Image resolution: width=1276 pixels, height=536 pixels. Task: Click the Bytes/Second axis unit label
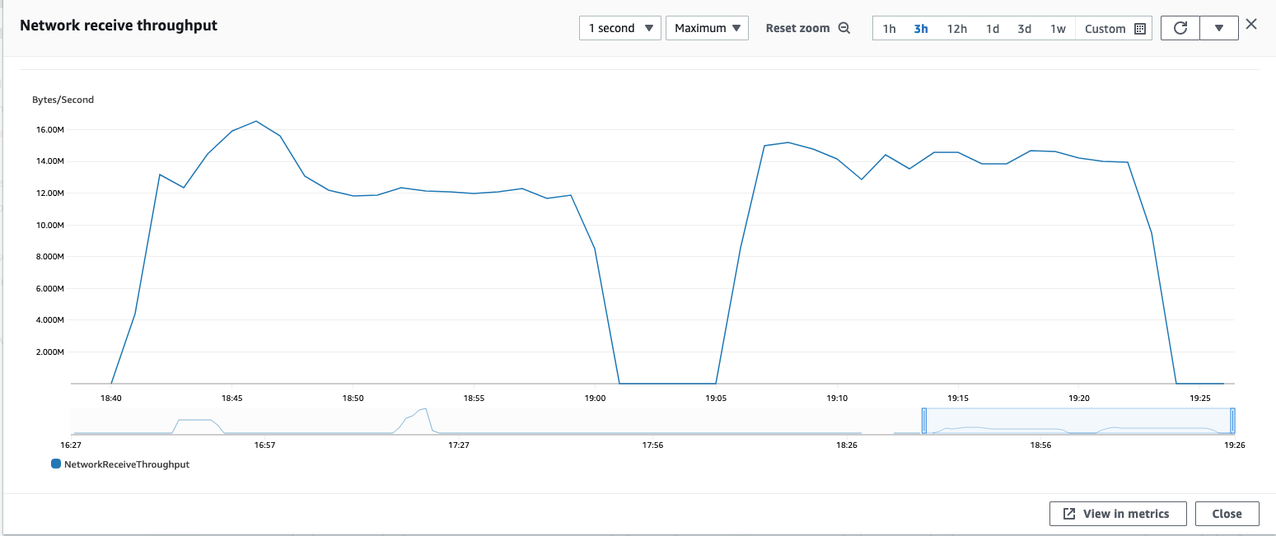63,100
